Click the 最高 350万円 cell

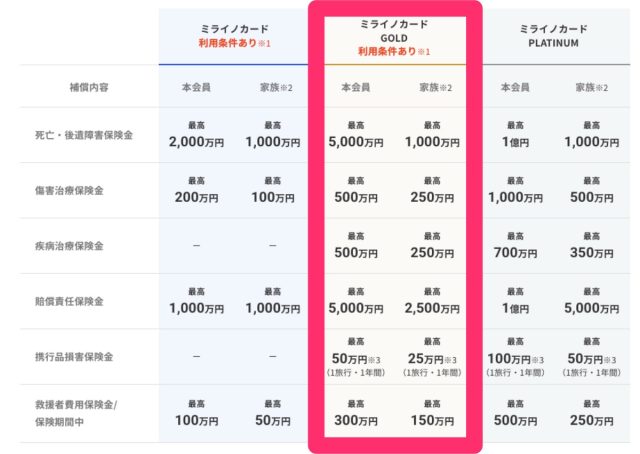(592, 246)
